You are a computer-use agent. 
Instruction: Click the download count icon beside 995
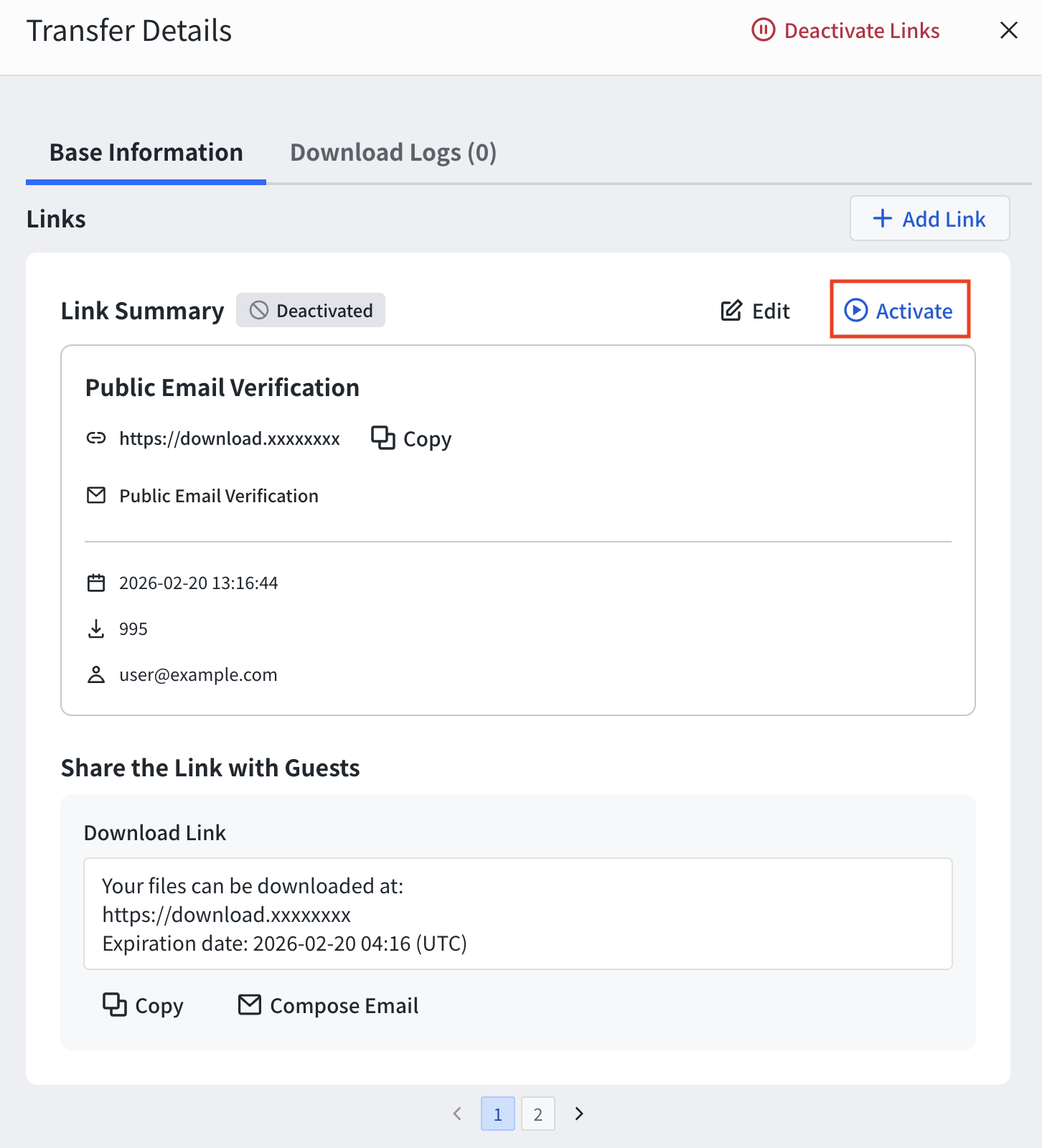tap(96, 629)
